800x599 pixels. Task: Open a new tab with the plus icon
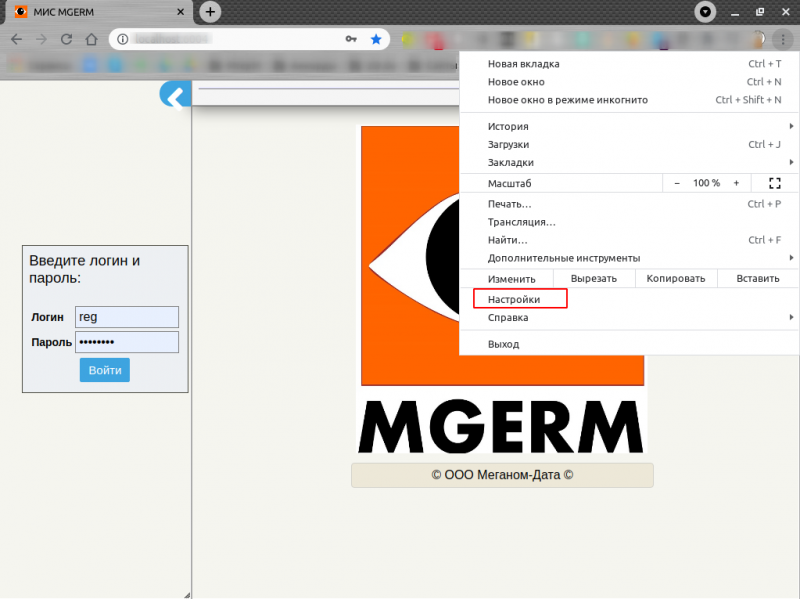[x=210, y=12]
